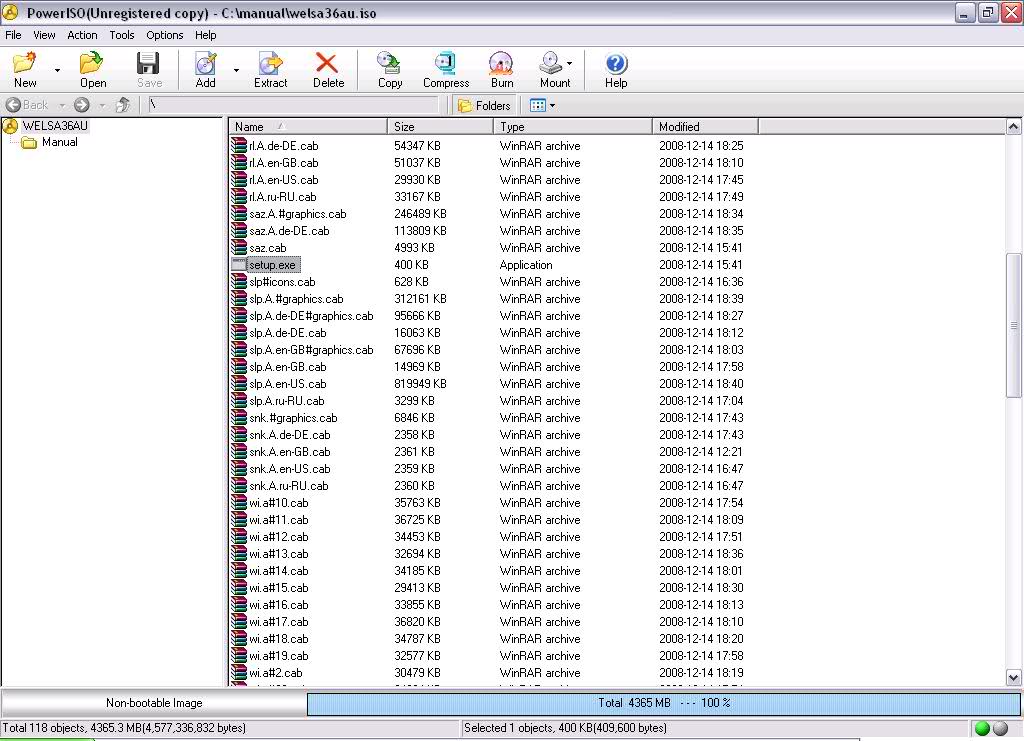Select file rl.A.en-US.cab

(x=283, y=180)
